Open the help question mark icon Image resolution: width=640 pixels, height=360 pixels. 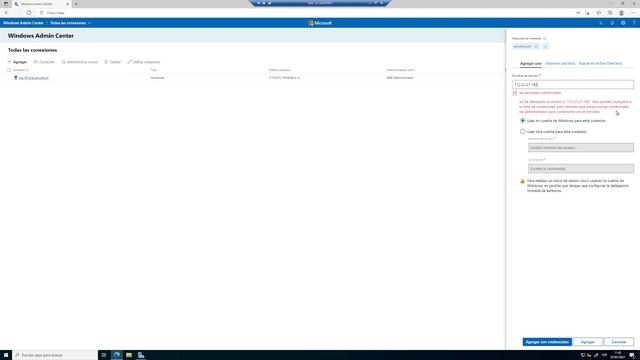coord(634,23)
